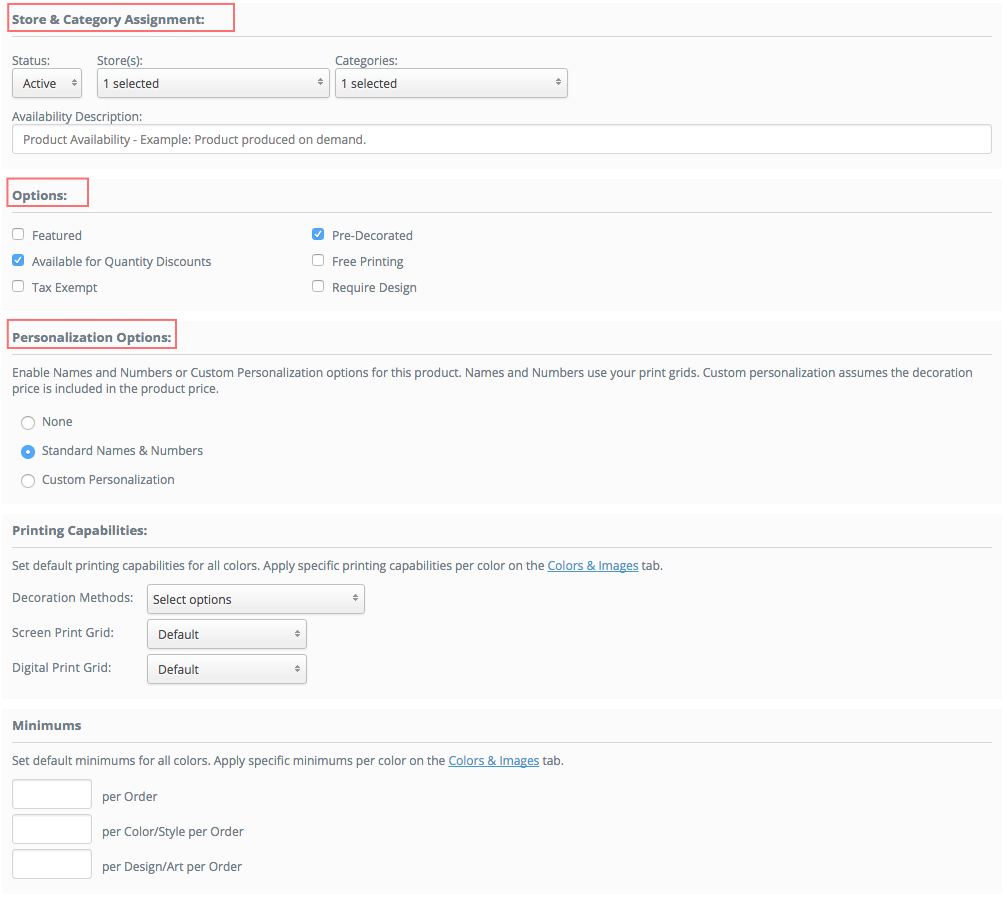The width and height of the screenshot is (1007, 907).
Task: Click the per Design/Art per Order field
Action: coord(52,864)
